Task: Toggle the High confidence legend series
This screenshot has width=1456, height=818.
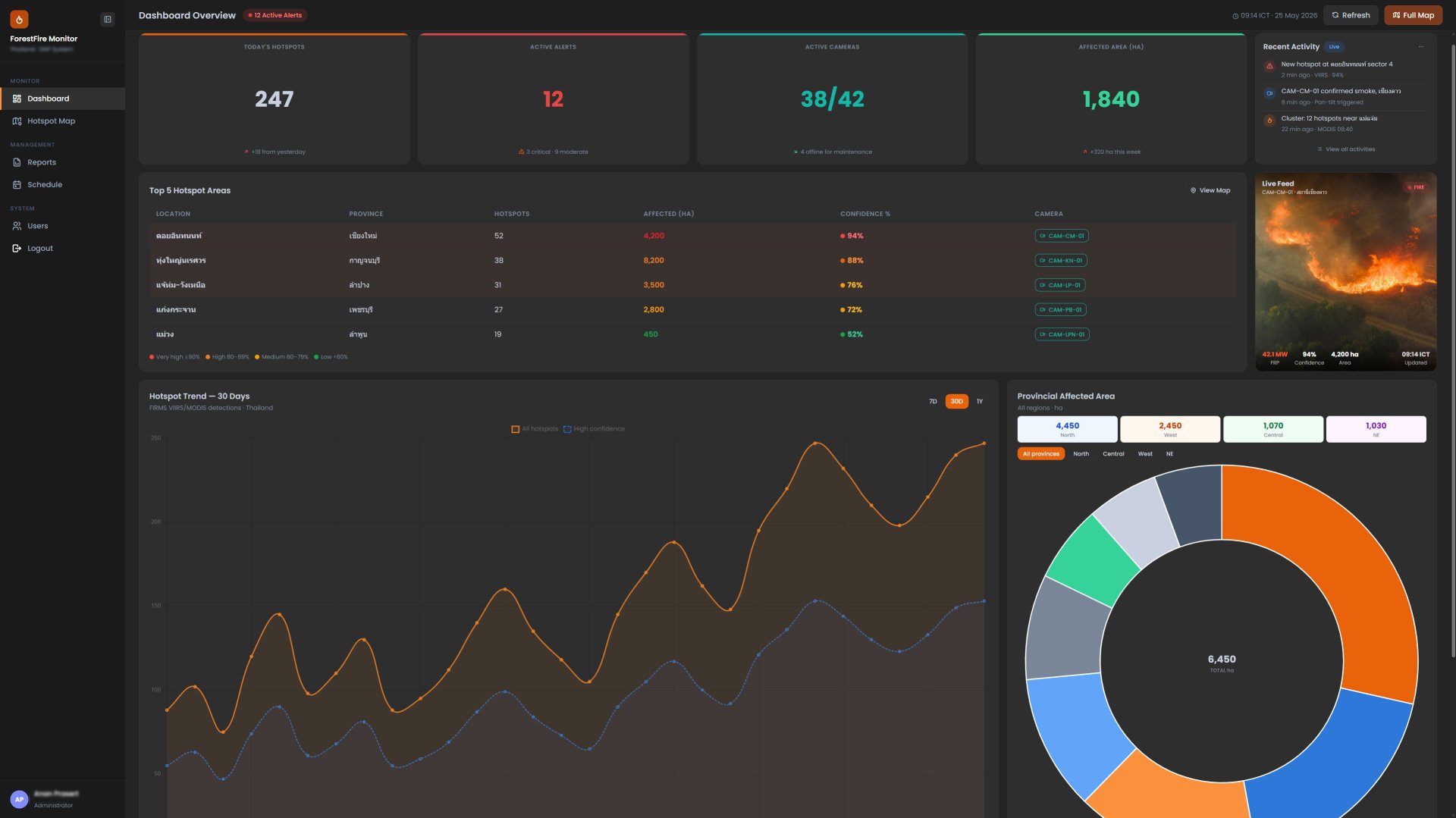Action: pyautogui.click(x=594, y=429)
